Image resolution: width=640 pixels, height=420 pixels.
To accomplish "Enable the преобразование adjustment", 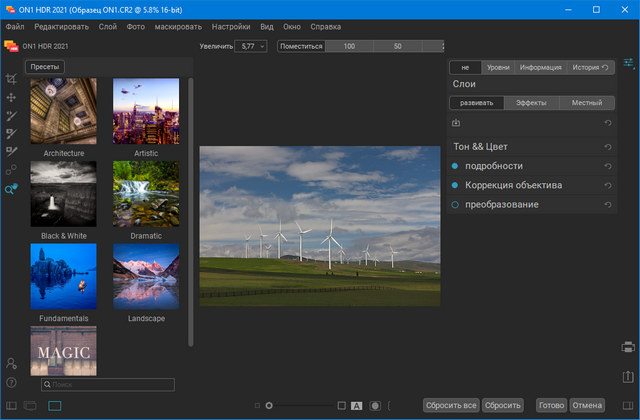I will [455, 205].
